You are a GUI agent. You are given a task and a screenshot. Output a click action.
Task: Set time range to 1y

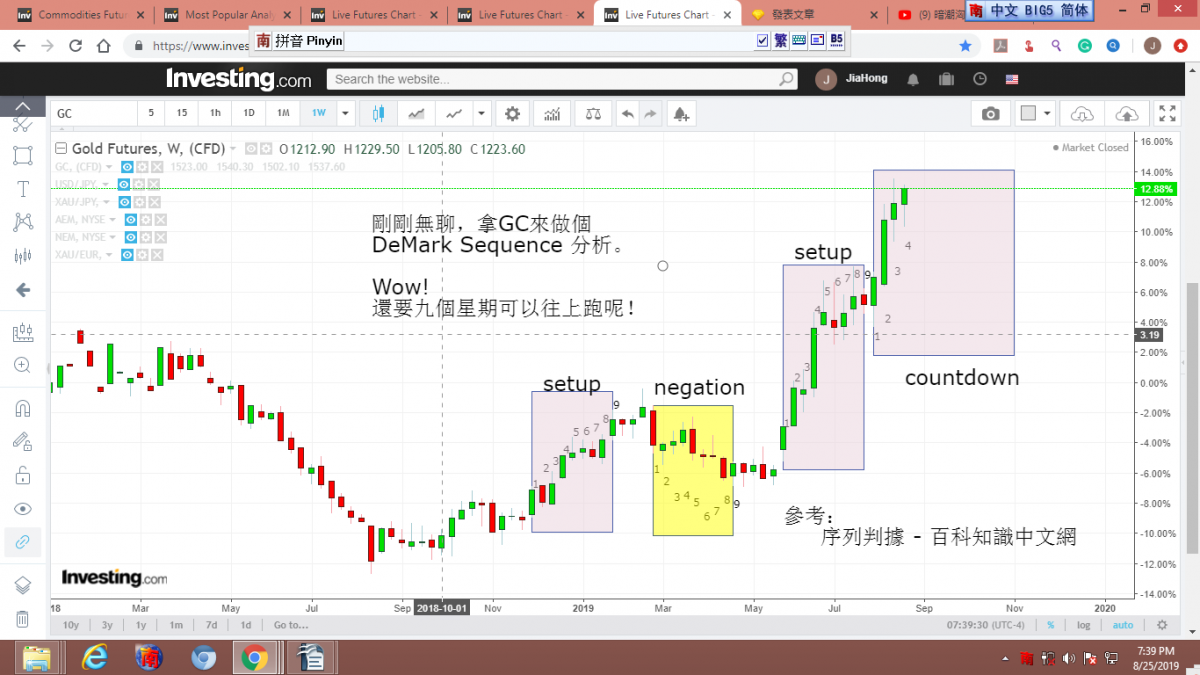pos(141,625)
